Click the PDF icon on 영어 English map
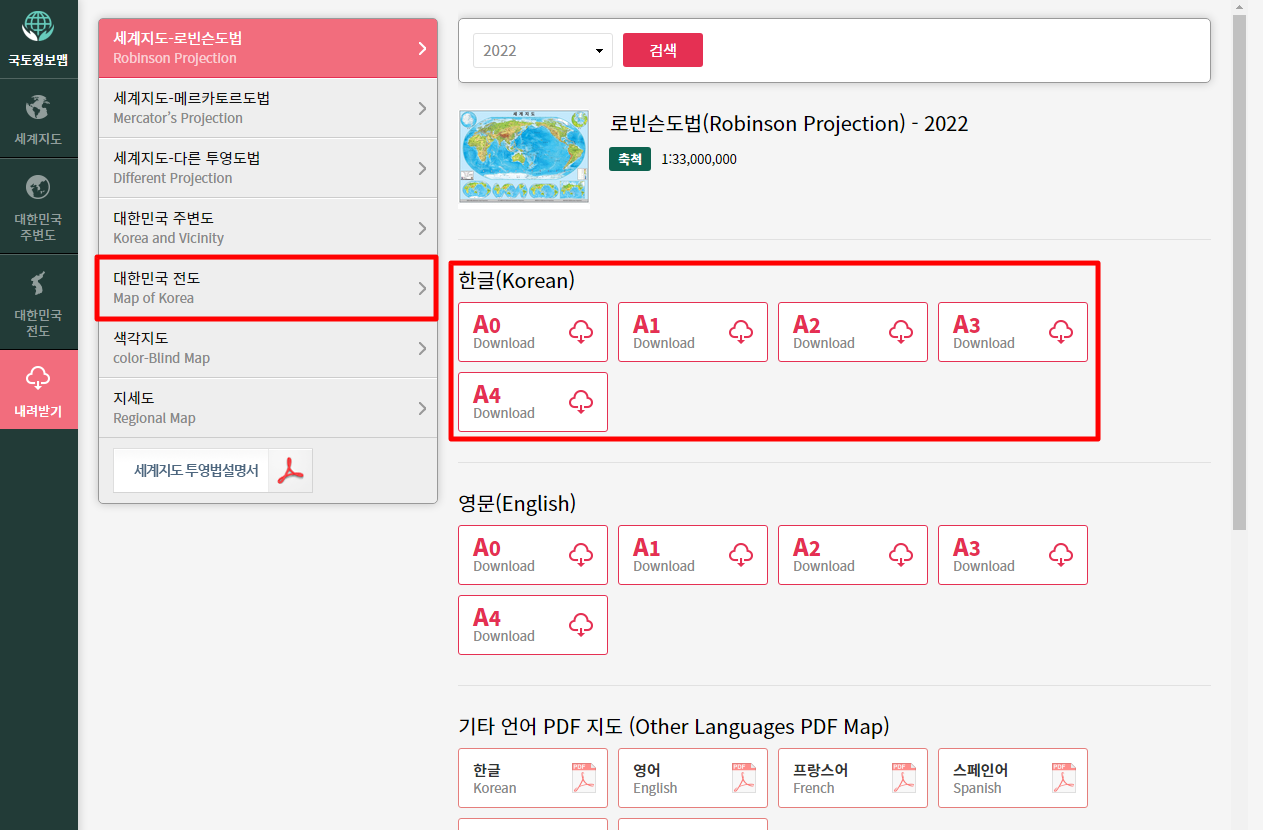1263x830 pixels. 743,778
